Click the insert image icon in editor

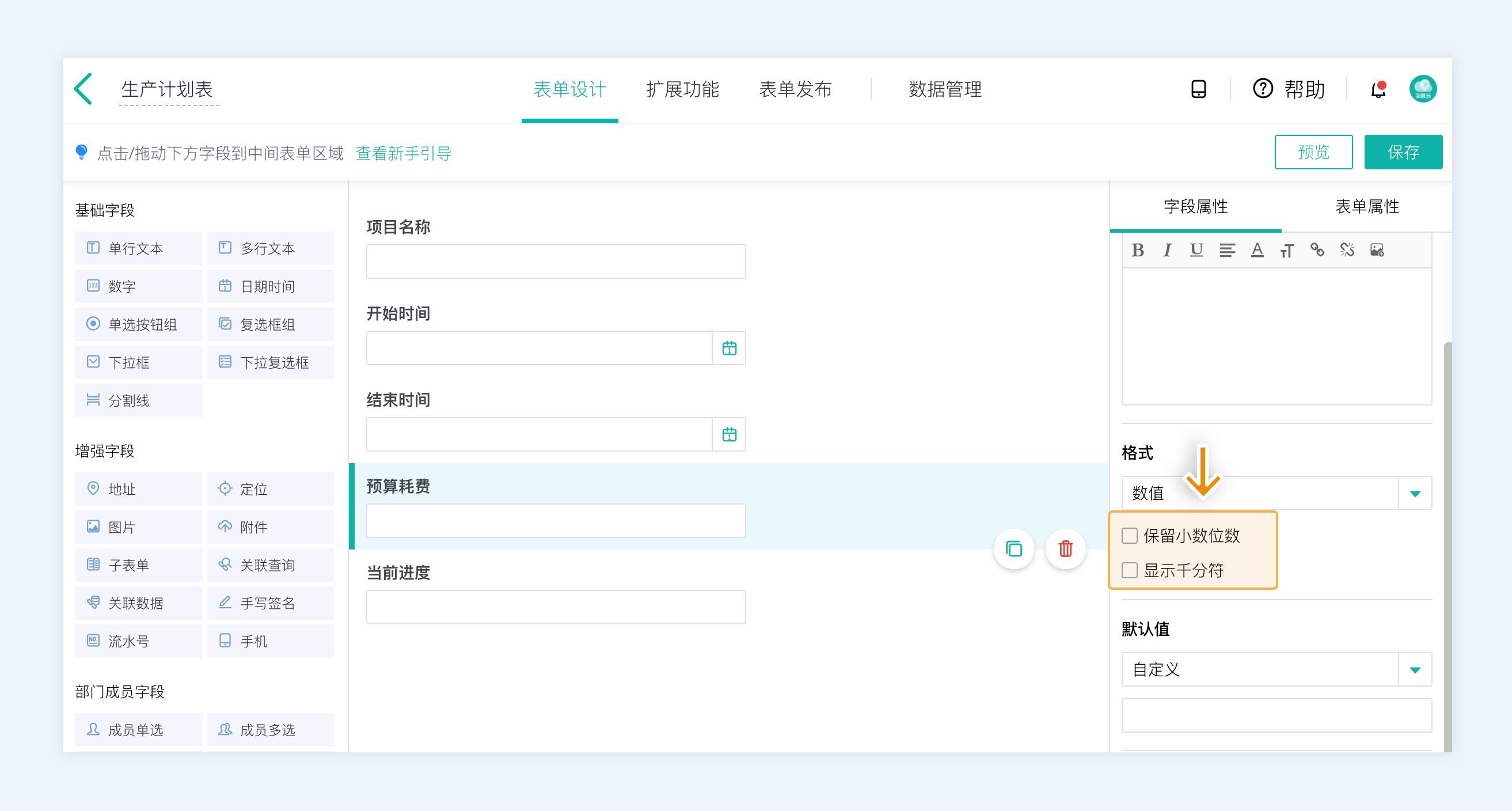pos(1377,250)
